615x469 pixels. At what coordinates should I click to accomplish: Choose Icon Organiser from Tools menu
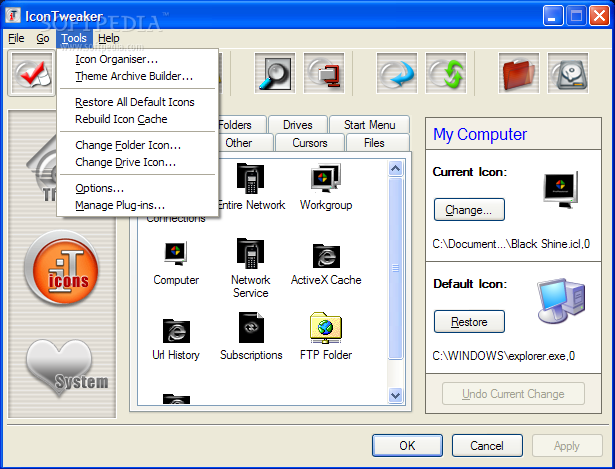tap(137, 59)
